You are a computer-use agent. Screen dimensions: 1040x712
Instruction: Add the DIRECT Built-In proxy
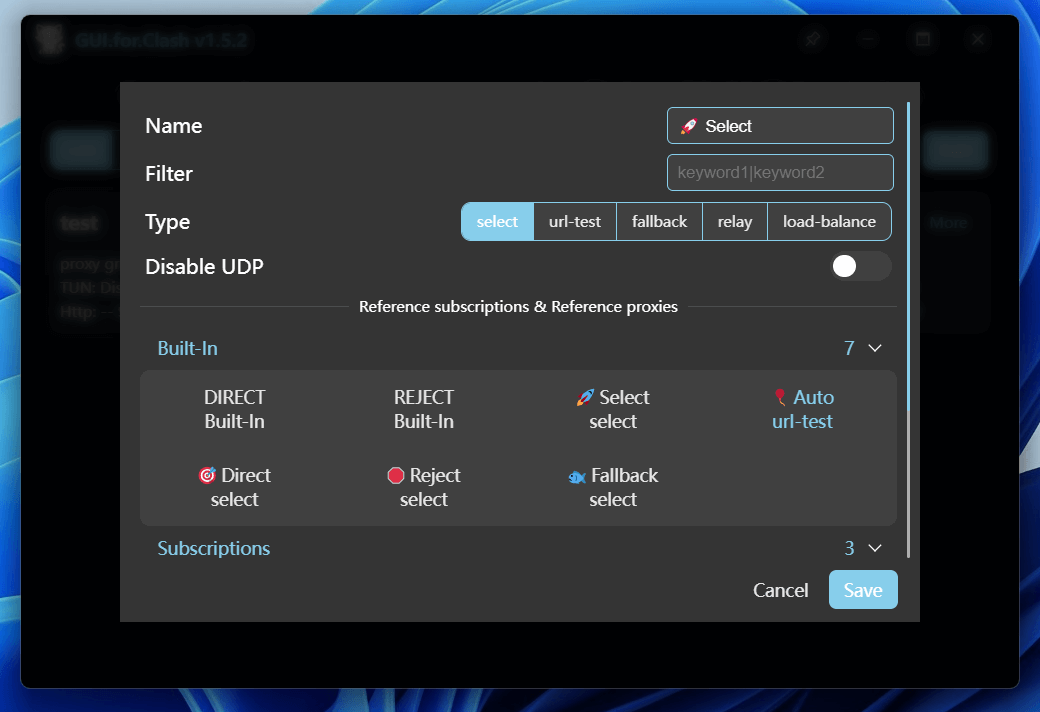tap(235, 409)
